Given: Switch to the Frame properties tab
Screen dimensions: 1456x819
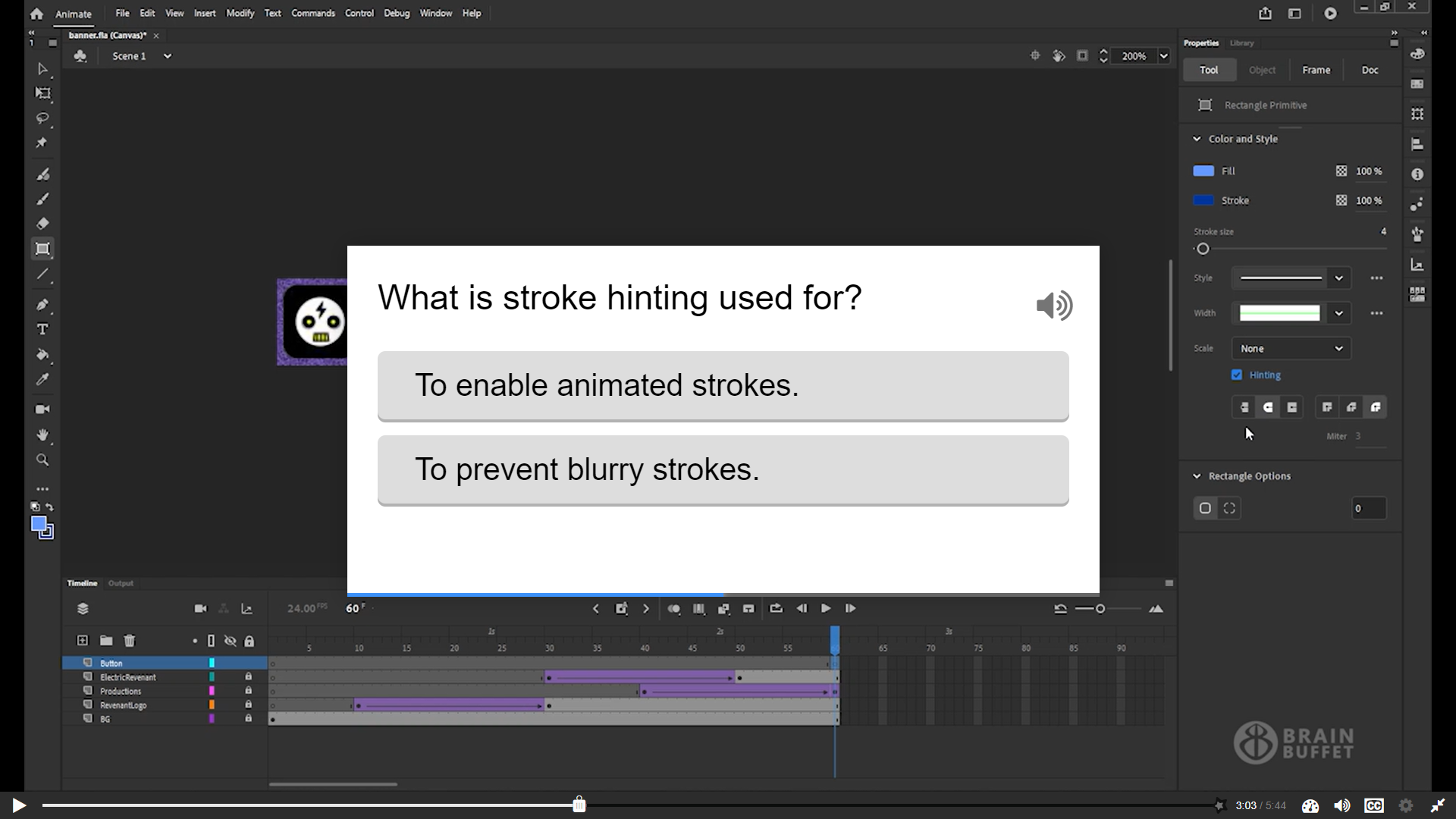Looking at the screenshot, I should (x=1316, y=70).
